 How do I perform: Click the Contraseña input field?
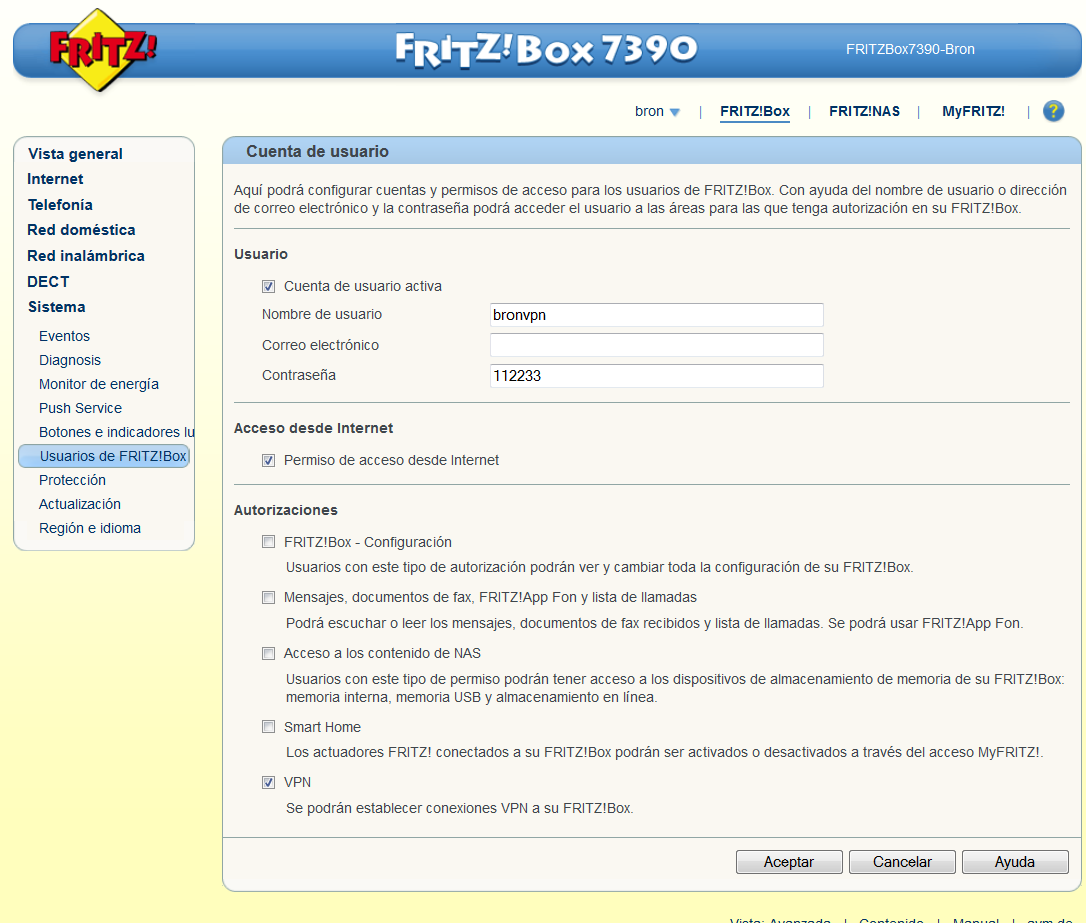(x=657, y=375)
